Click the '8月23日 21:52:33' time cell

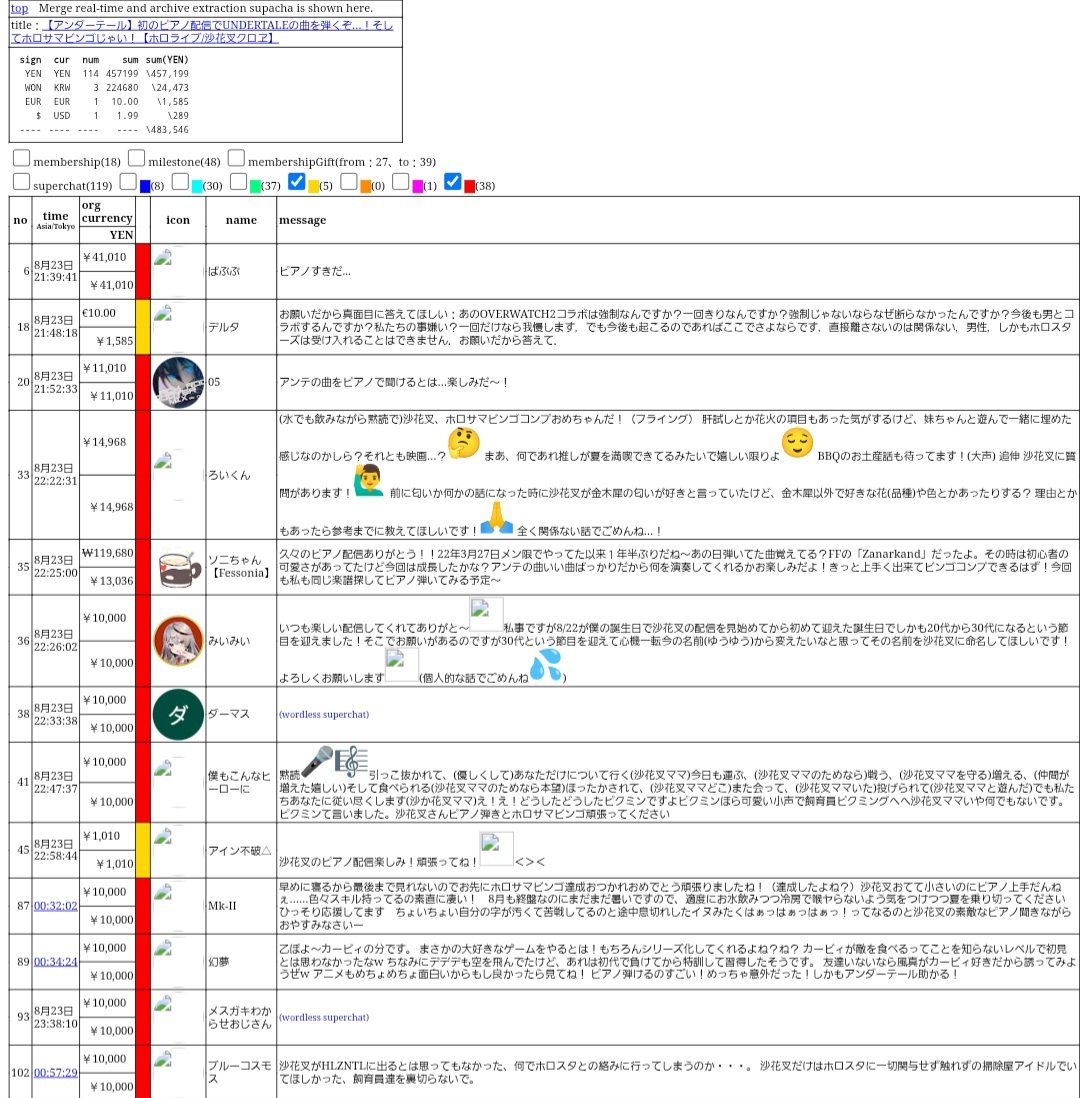(x=55, y=382)
